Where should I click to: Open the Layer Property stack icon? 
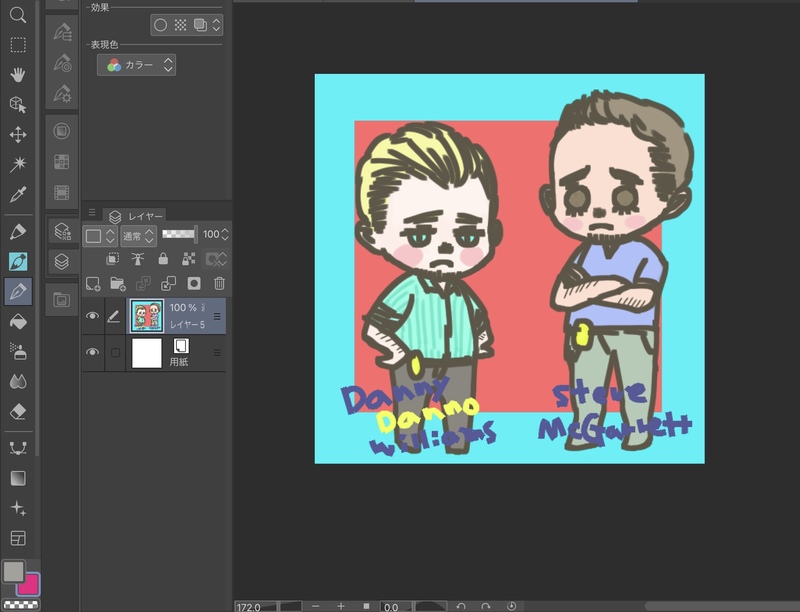(62, 232)
